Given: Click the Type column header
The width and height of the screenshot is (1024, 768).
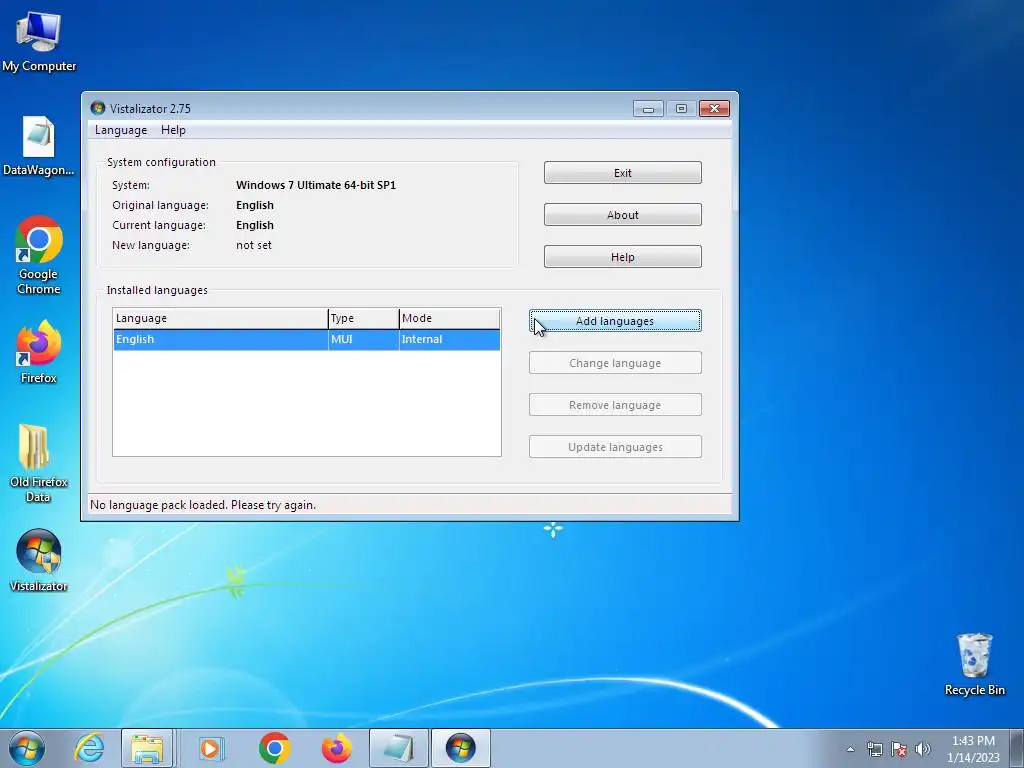Looking at the screenshot, I should [x=364, y=318].
